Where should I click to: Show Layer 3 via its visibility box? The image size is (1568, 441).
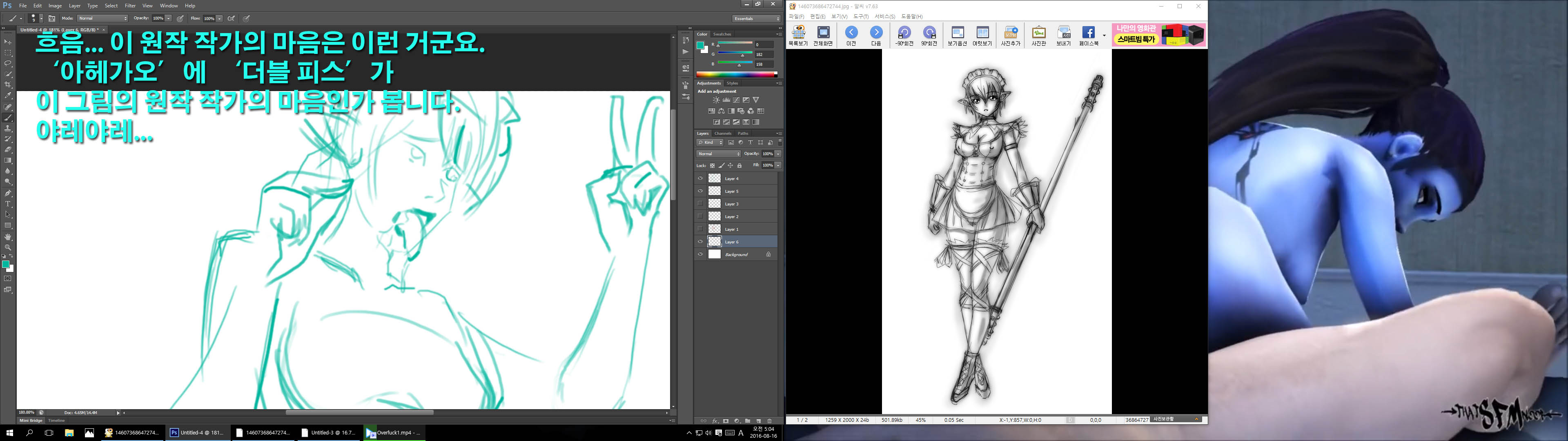(x=700, y=203)
